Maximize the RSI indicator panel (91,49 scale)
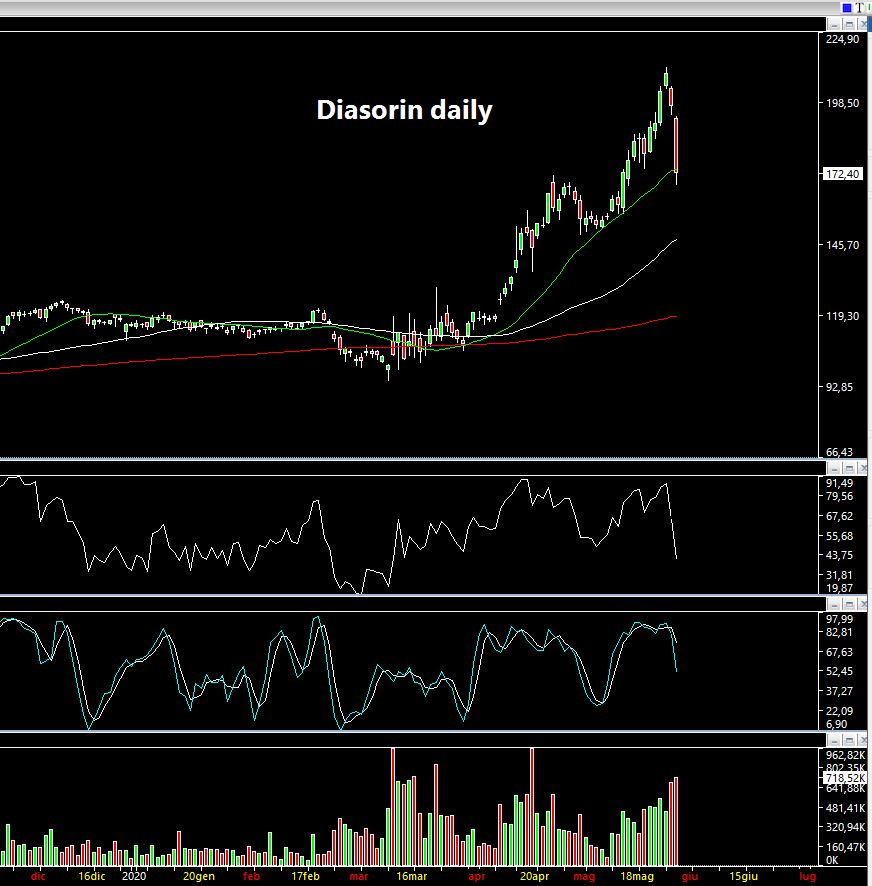 (849, 468)
